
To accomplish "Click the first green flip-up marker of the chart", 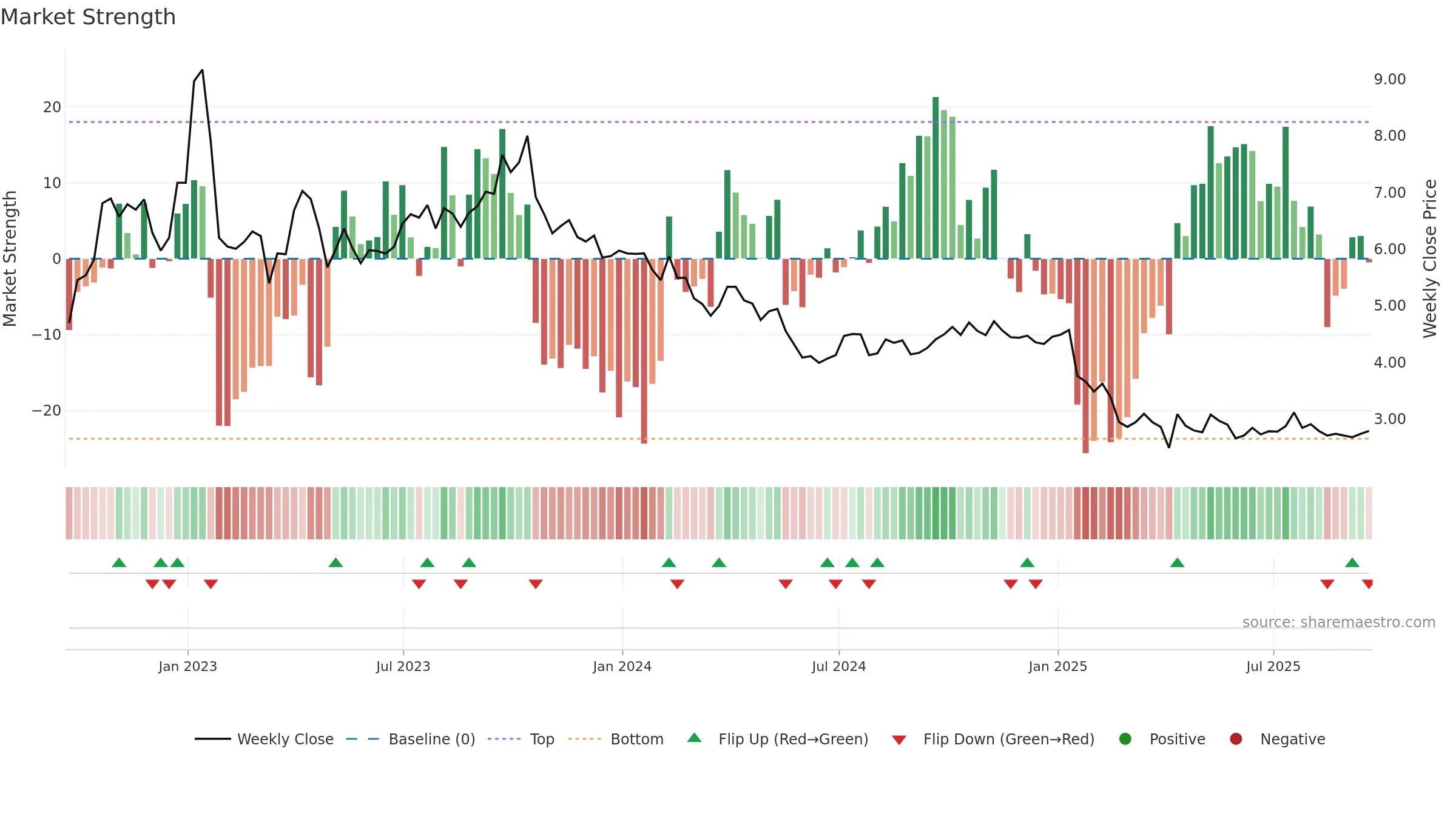I will pos(119,562).
